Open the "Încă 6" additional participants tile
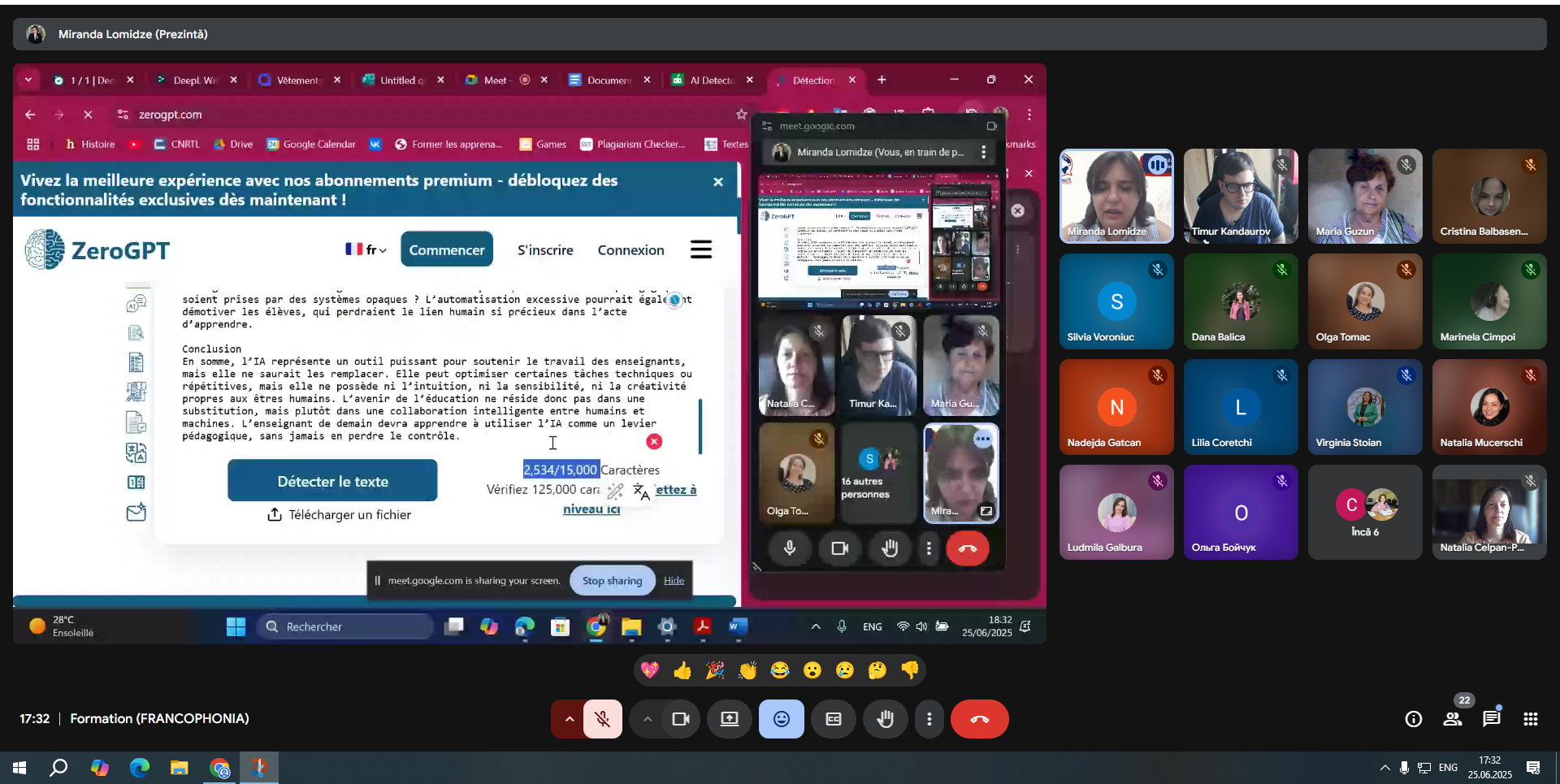This screenshot has width=1560, height=784. (x=1365, y=512)
